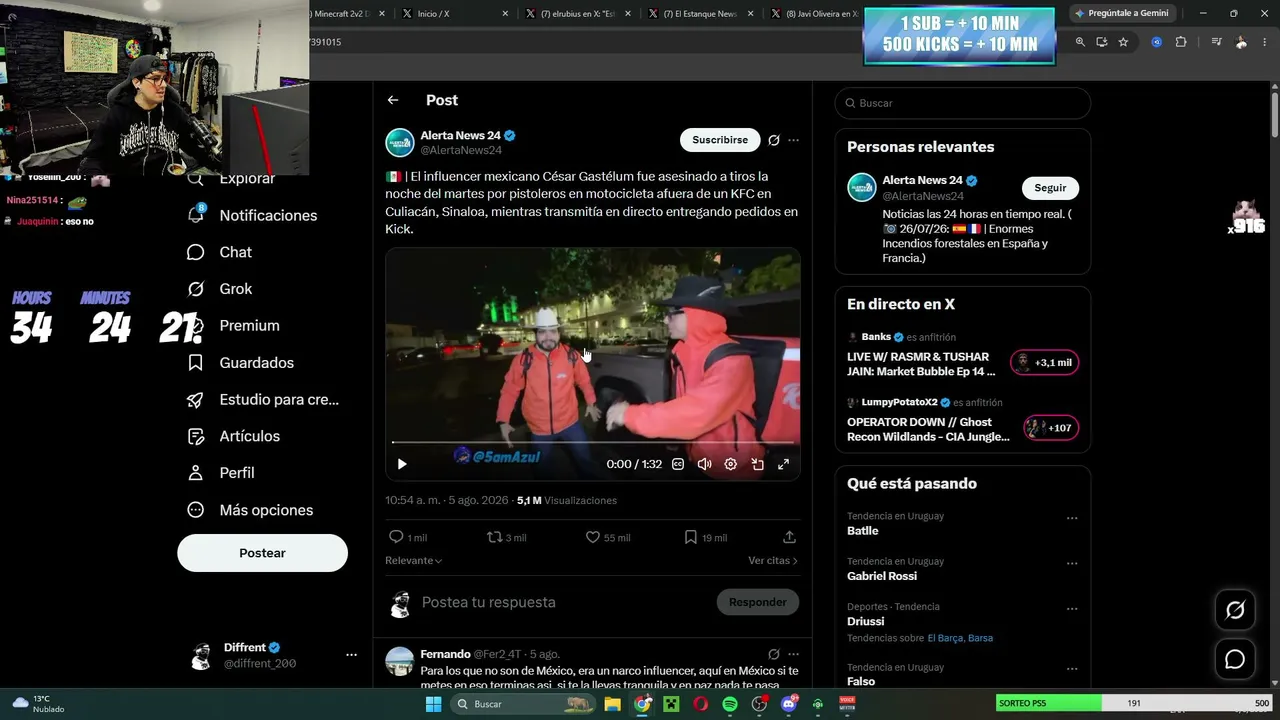The width and height of the screenshot is (1280, 720).
Task: Play the video in the post
Action: pyautogui.click(x=402, y=464)
